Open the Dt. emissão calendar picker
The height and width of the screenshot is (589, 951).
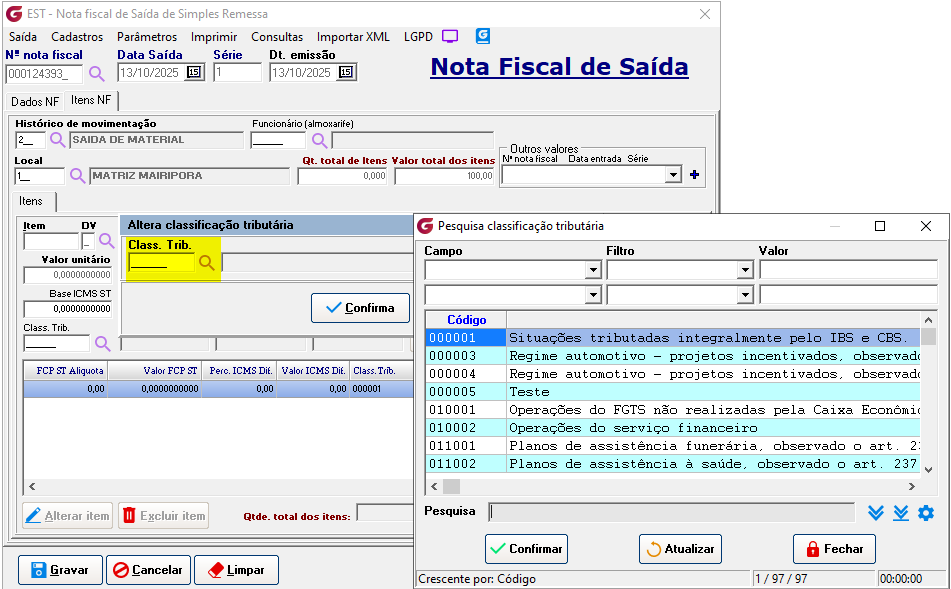point(346,72)
